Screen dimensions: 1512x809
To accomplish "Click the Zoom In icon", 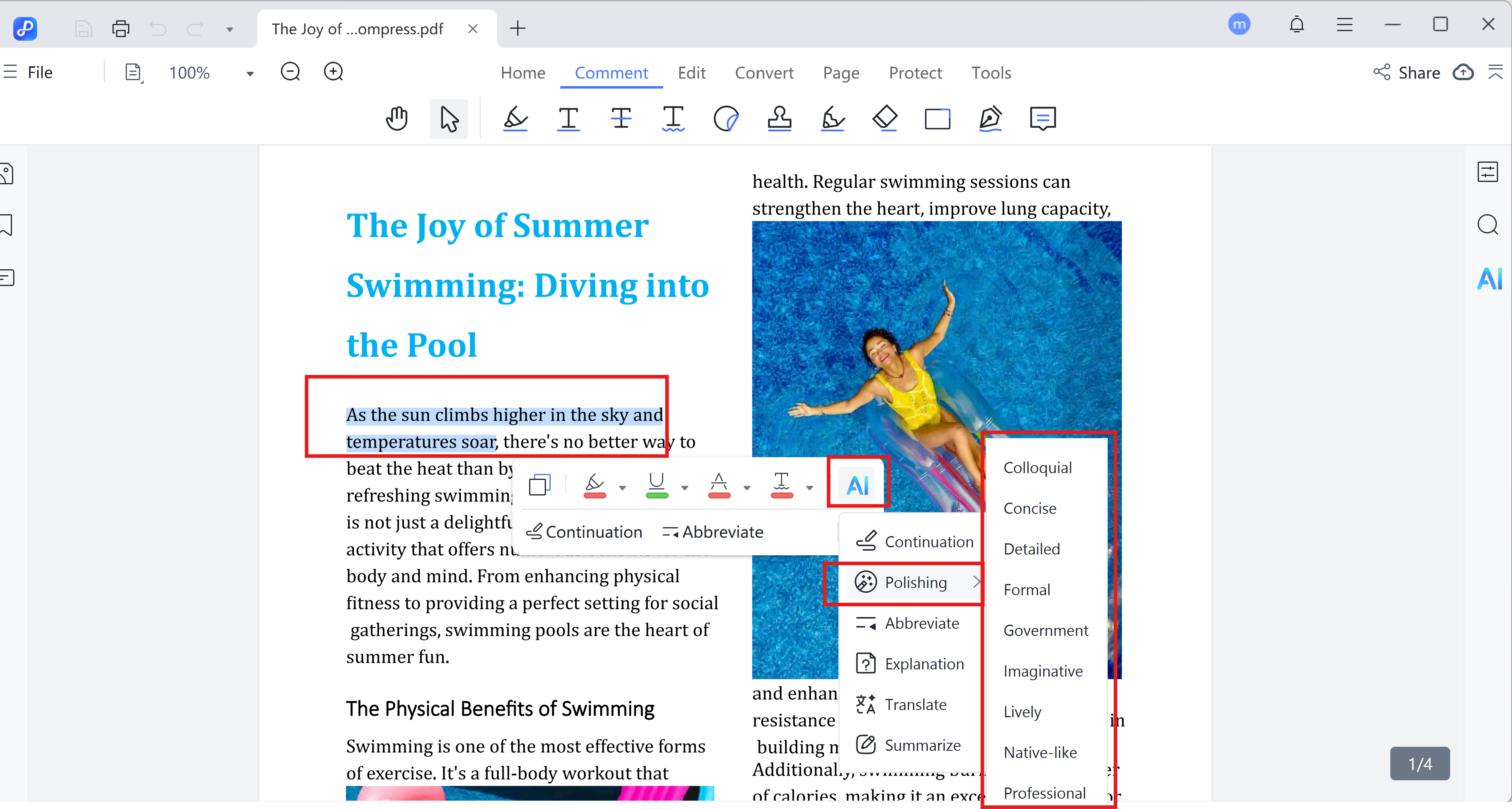I will tap(333, 72).
